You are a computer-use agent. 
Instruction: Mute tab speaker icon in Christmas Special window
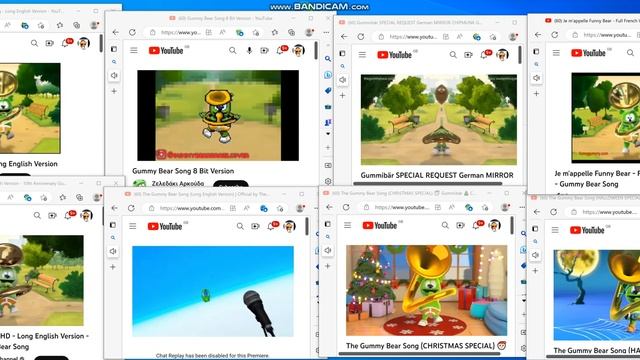(x=328, y=250)
